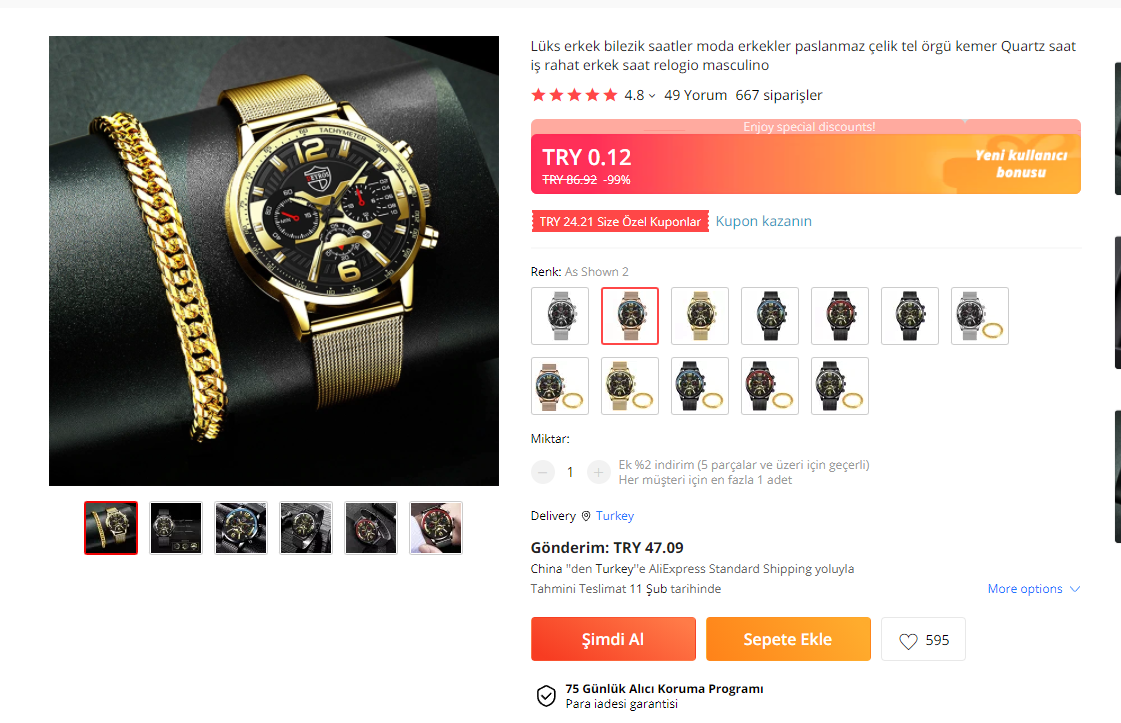Screen dimensions: 1121x723
Task: Choose the red-bezel black watch variant
Action: 840,316
